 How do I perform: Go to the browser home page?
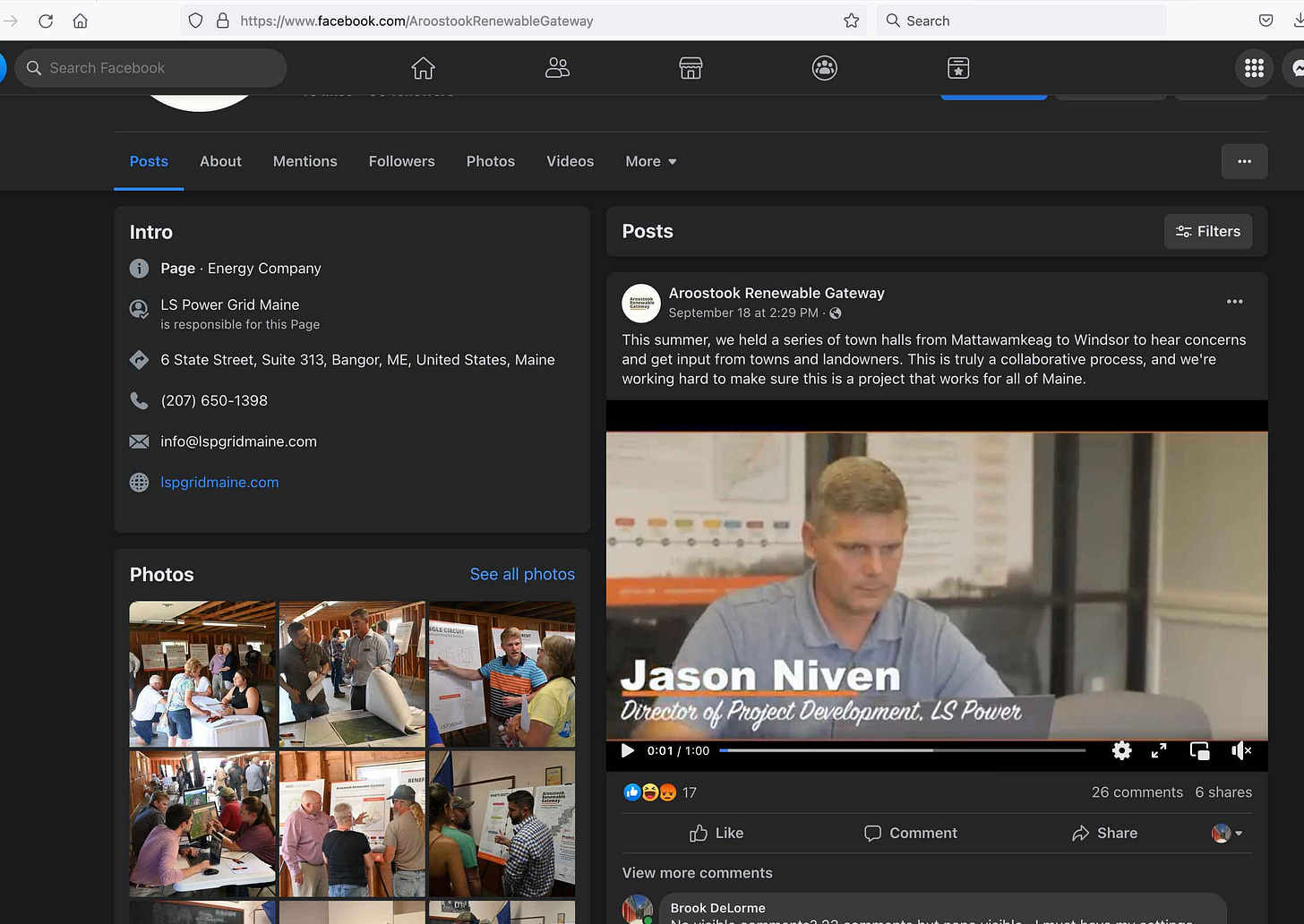[81, 21]
